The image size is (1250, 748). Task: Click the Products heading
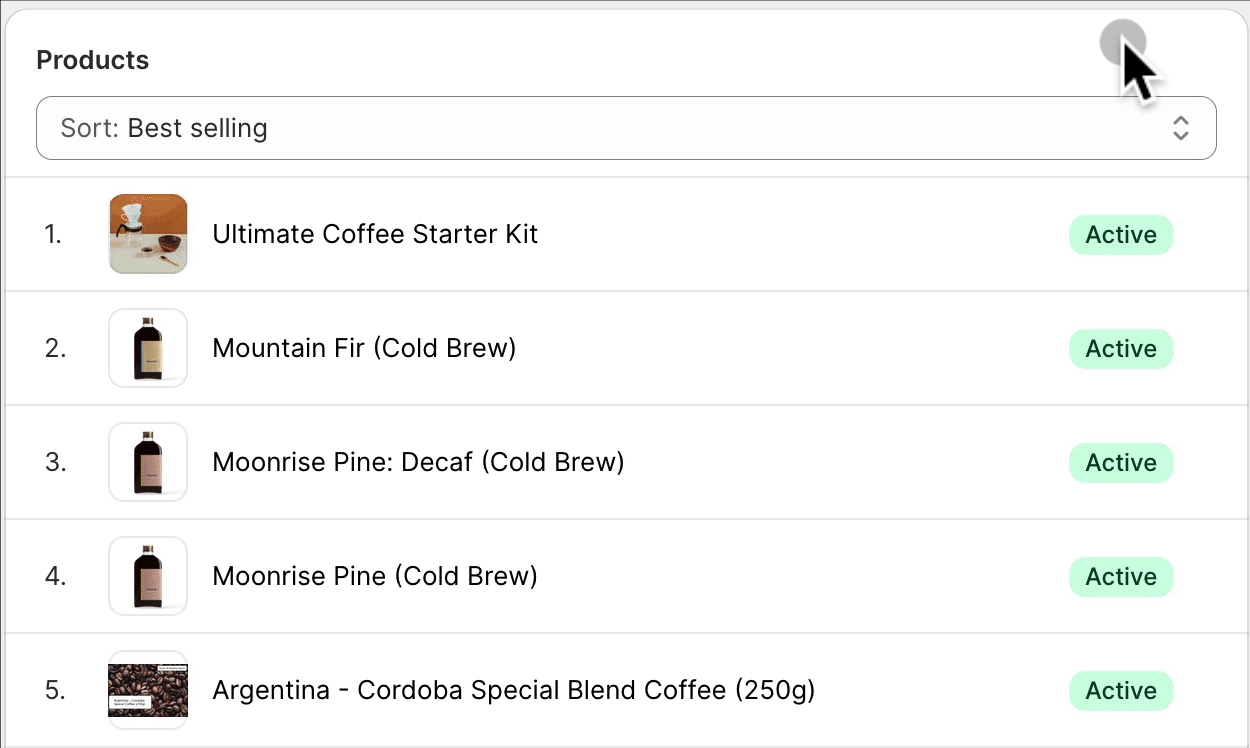92,60
